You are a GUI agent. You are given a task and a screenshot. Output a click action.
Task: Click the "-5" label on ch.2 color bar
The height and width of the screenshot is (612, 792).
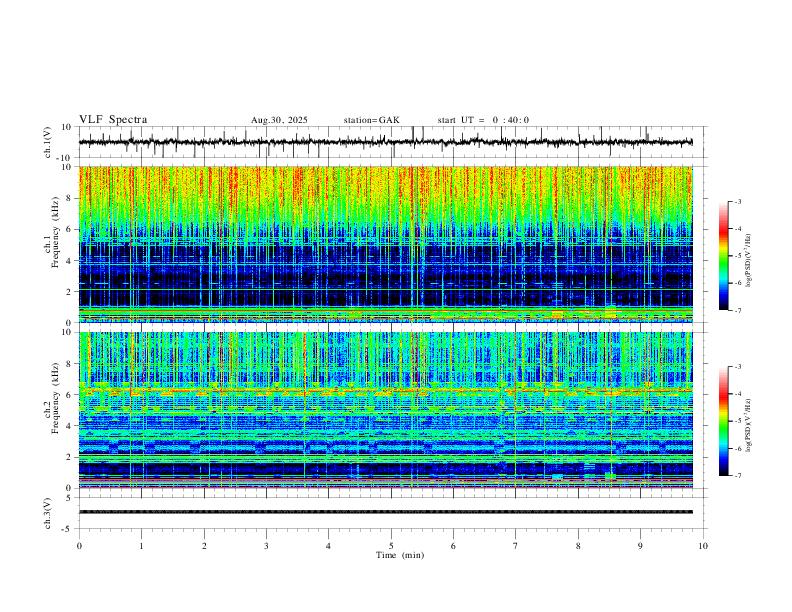[x=737, y=421]
